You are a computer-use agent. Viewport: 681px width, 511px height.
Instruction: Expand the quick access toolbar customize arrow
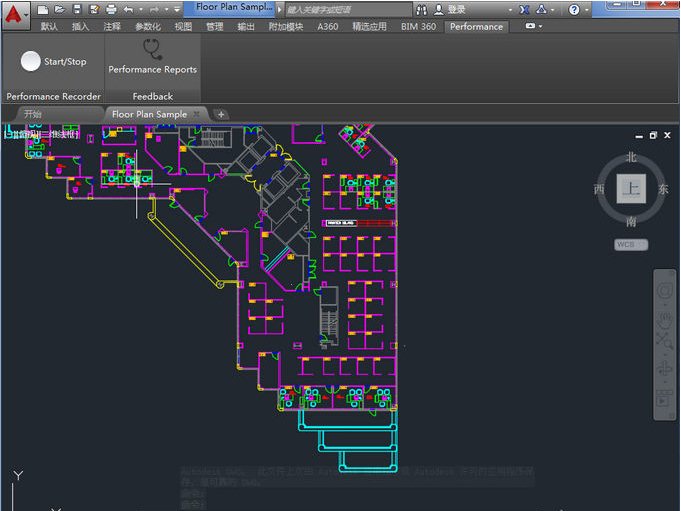pyautogui.click(x=177, y=9)
